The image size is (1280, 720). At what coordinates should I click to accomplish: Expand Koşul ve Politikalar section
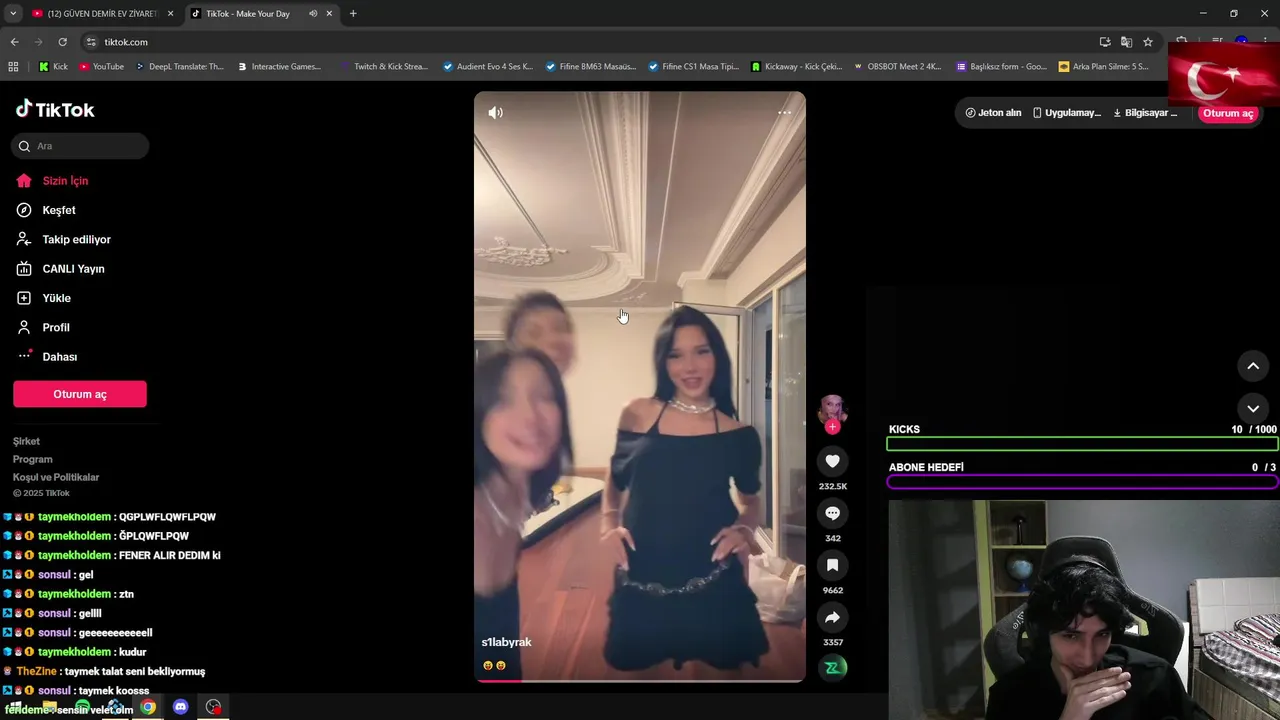pos(56,477)
